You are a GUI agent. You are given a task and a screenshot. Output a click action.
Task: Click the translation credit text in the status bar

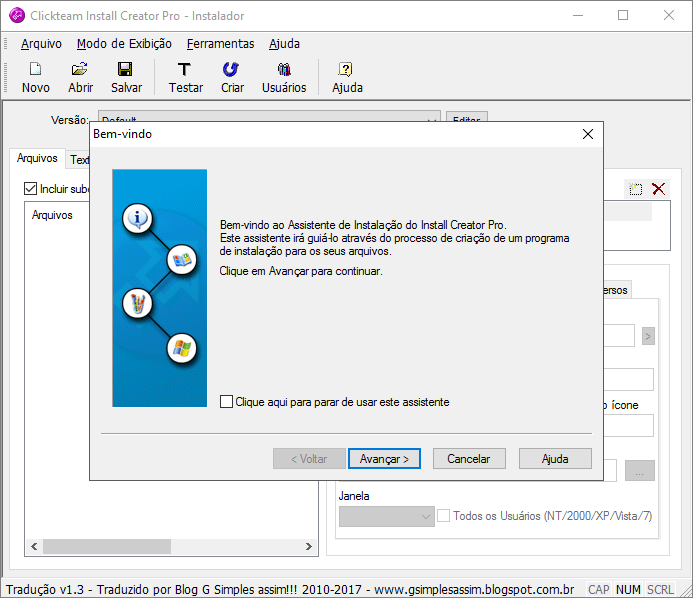click(290, 590)
